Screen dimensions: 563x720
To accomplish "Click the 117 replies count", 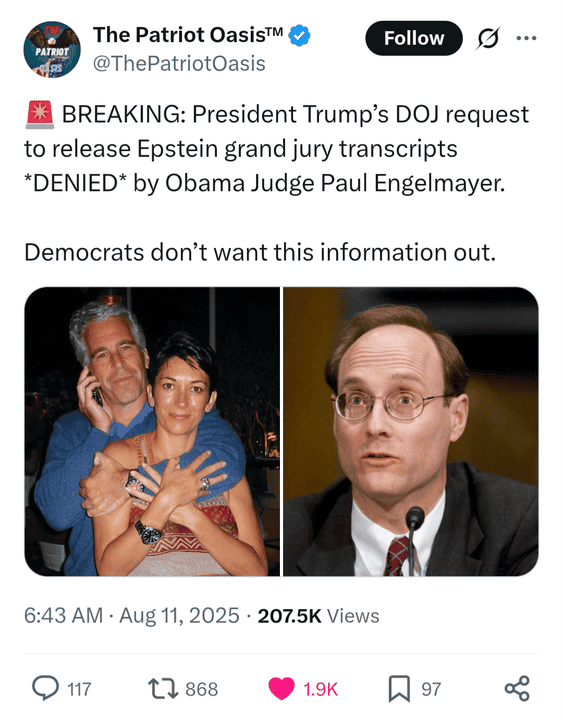I will [79, 689].
